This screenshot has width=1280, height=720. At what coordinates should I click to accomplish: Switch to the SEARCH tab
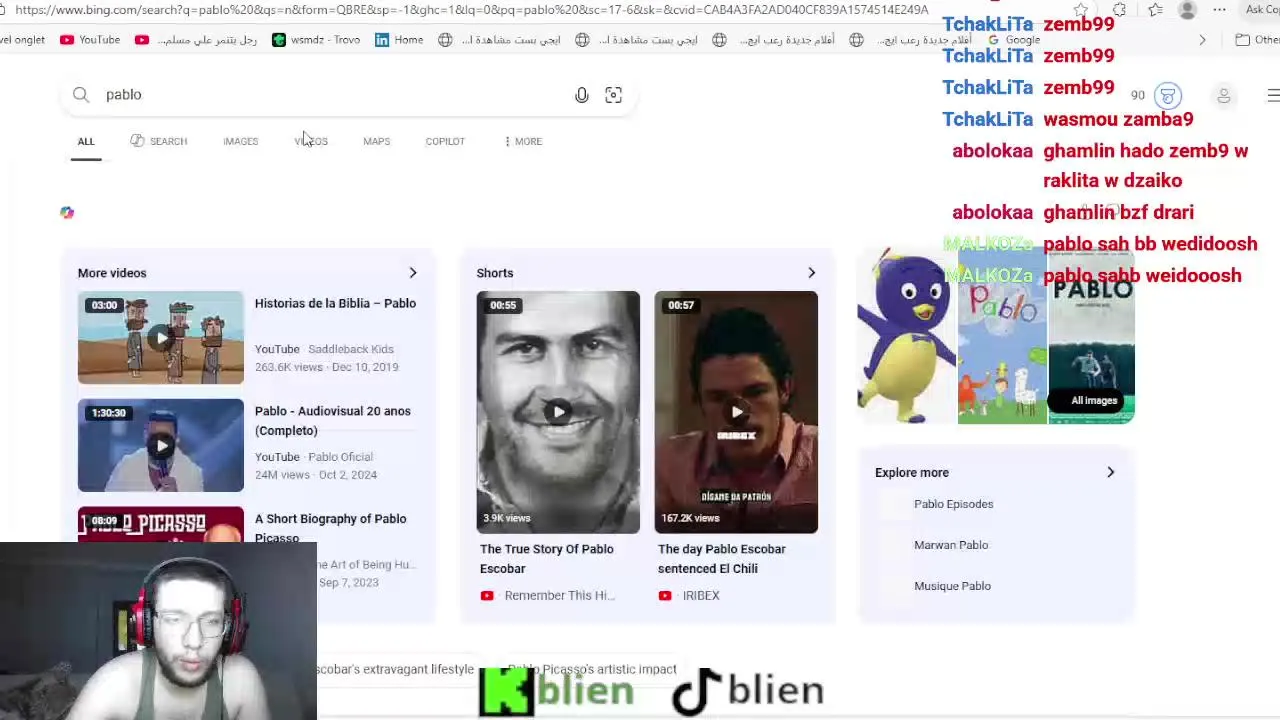coord(159,141)
